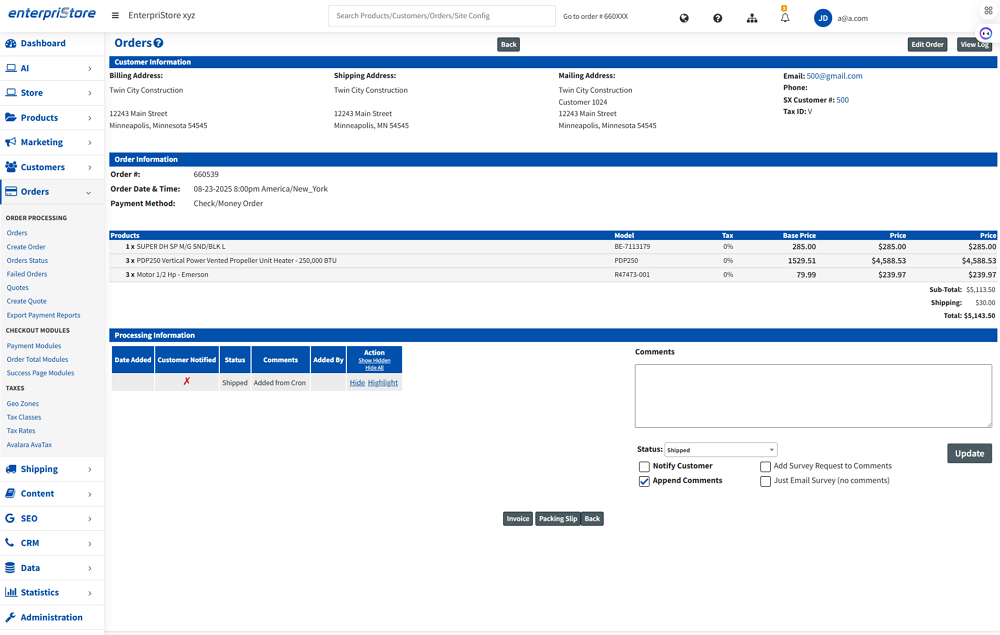Open the notifications bell icon
This screenshot has height=635, width=1000.
[785, 18]
